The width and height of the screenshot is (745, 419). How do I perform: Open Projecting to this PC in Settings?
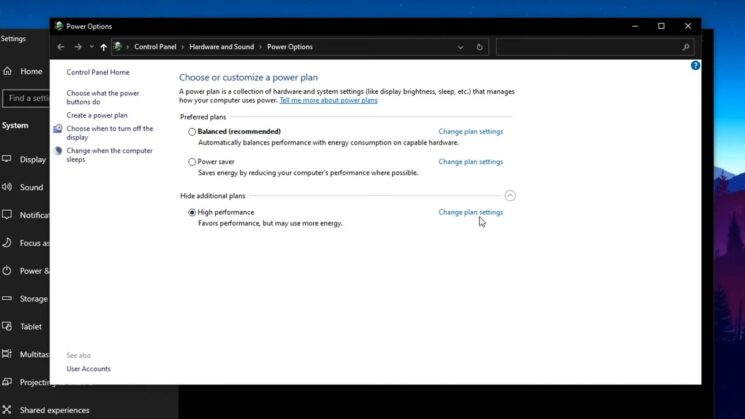tap(25, 382)
